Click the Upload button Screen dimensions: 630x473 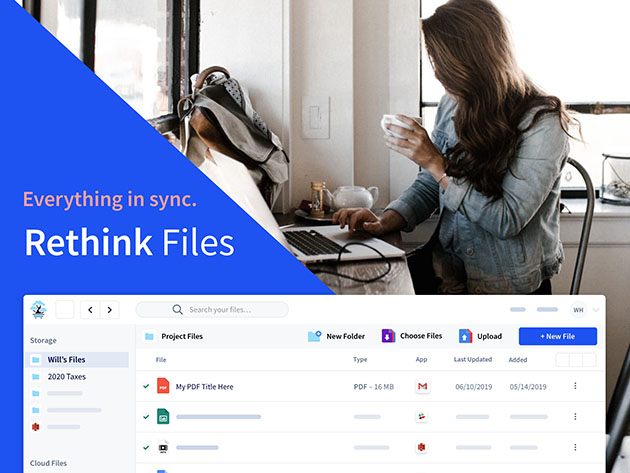pos(481,336)
